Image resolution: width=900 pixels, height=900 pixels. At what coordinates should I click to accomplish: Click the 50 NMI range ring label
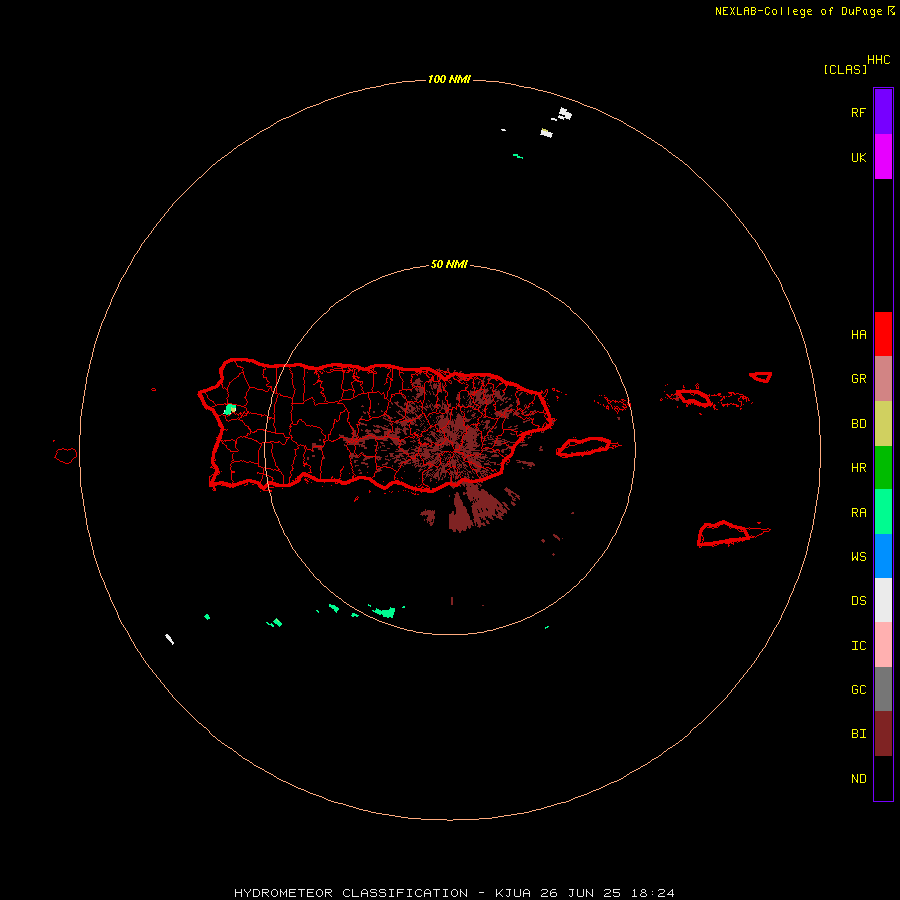449,264
